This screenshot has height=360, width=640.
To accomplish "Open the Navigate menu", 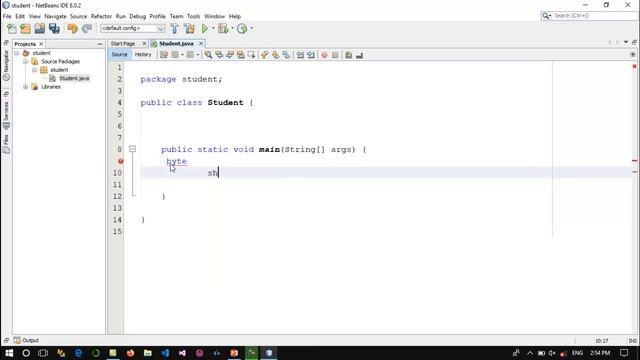I will (x=55, y=16).
